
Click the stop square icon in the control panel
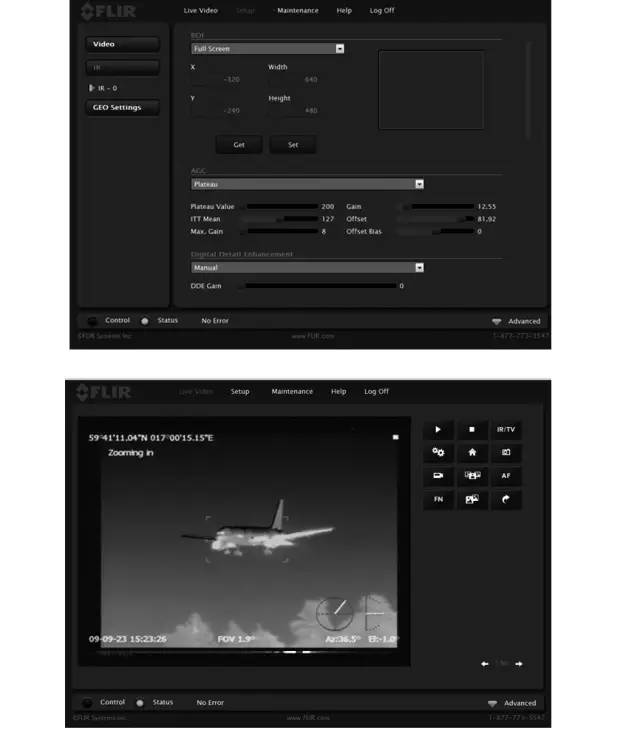471,430
